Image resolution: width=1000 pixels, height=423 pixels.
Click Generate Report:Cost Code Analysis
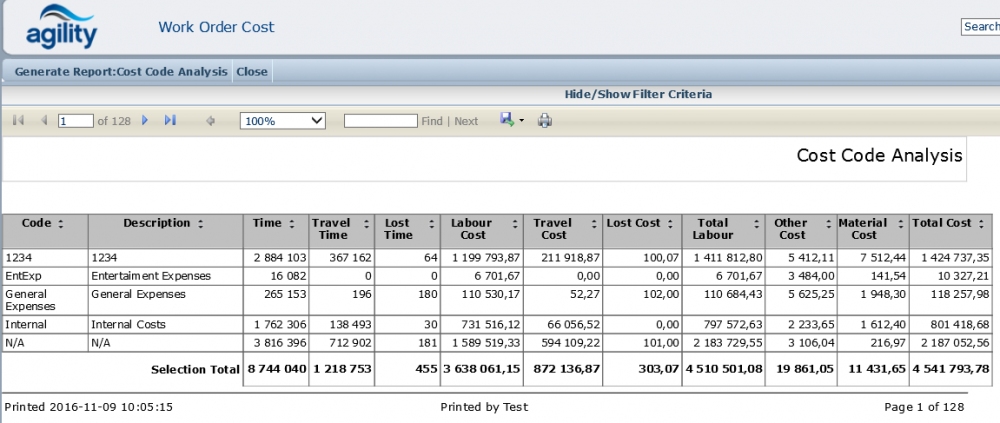121,72
